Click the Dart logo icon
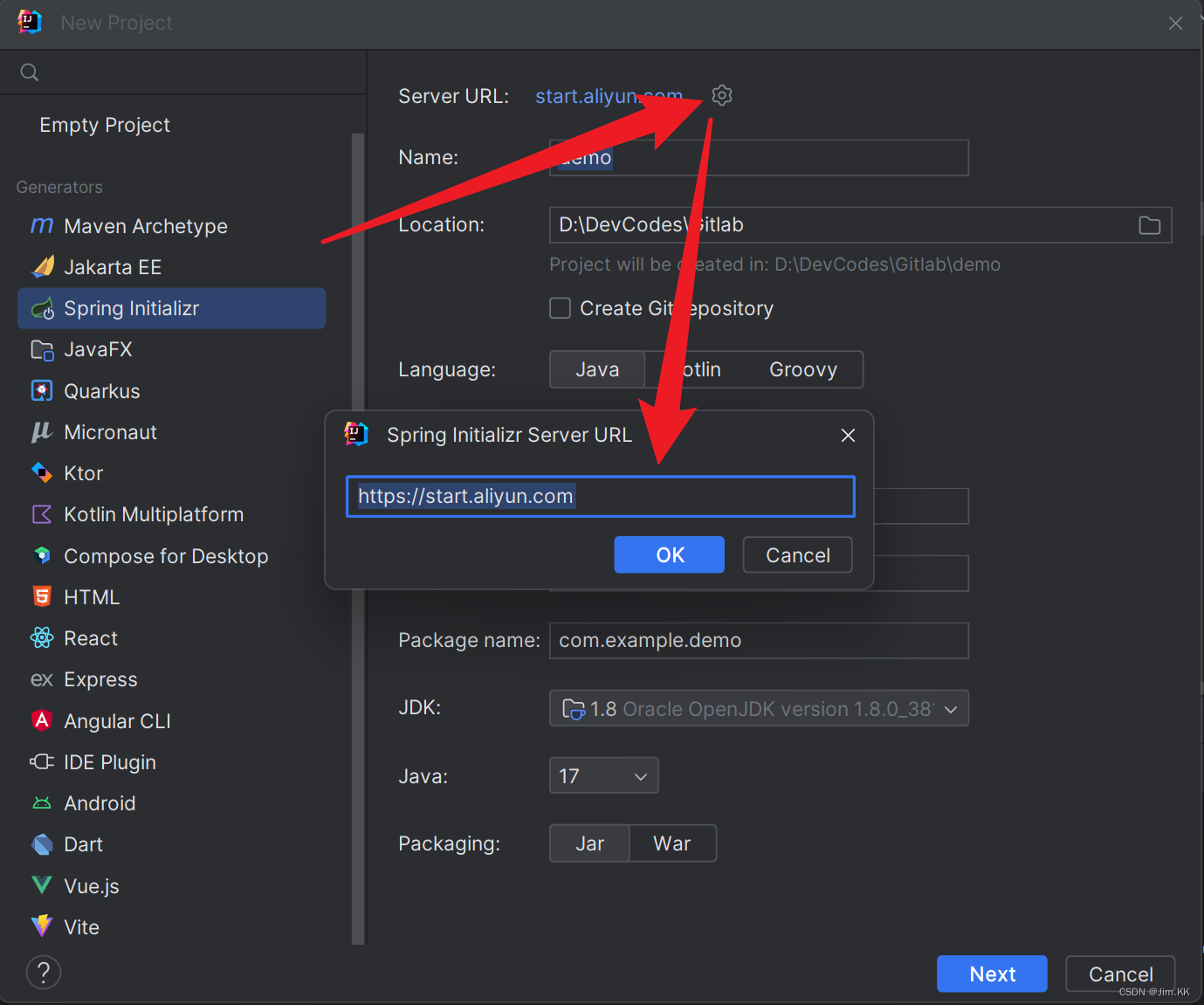 tap(42, 844)
